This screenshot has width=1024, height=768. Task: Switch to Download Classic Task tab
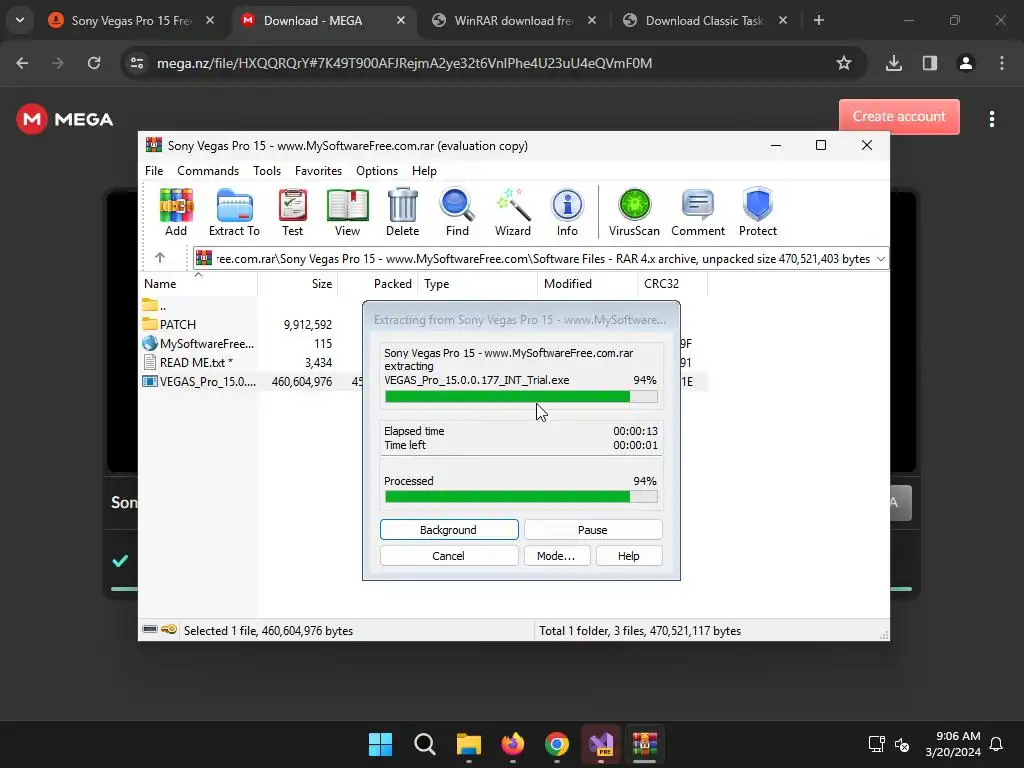[x=704, y=20]
